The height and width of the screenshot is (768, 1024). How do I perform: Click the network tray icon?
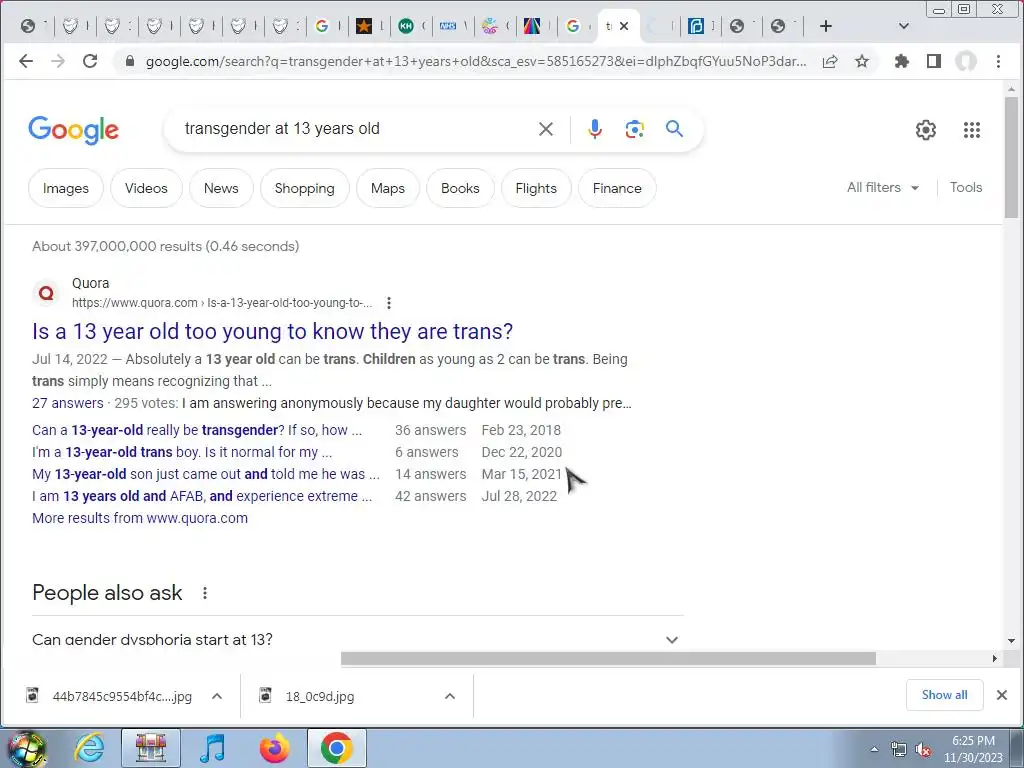pos(899,750)
